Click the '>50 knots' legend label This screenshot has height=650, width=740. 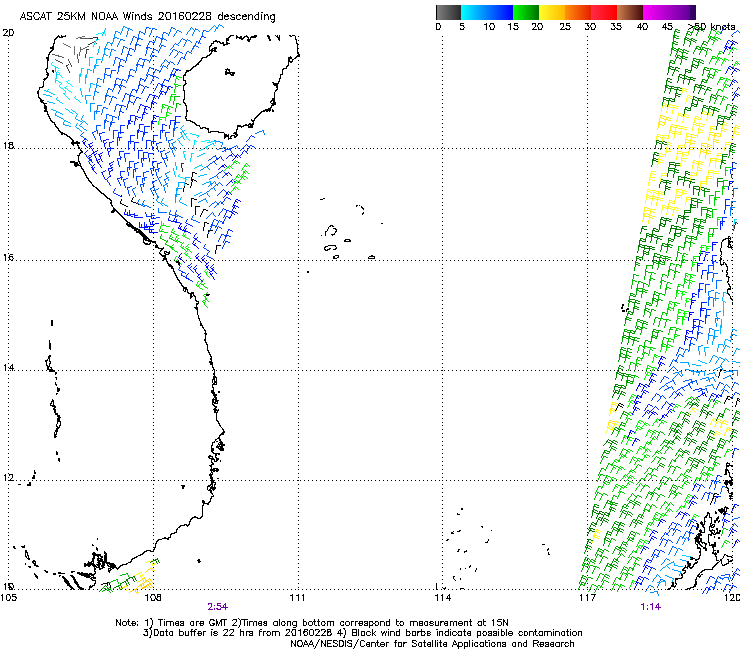coord(711,27)
